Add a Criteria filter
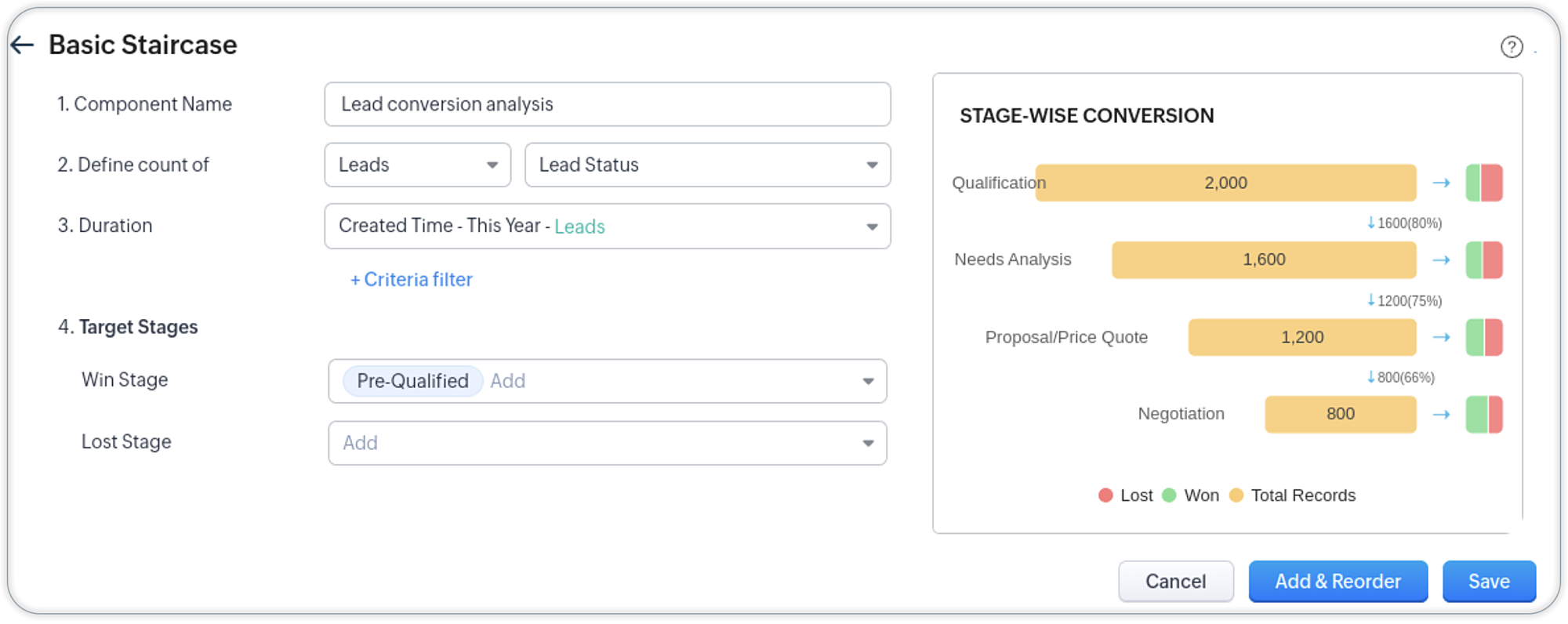 pyautogui.click(x=412, y=280)
